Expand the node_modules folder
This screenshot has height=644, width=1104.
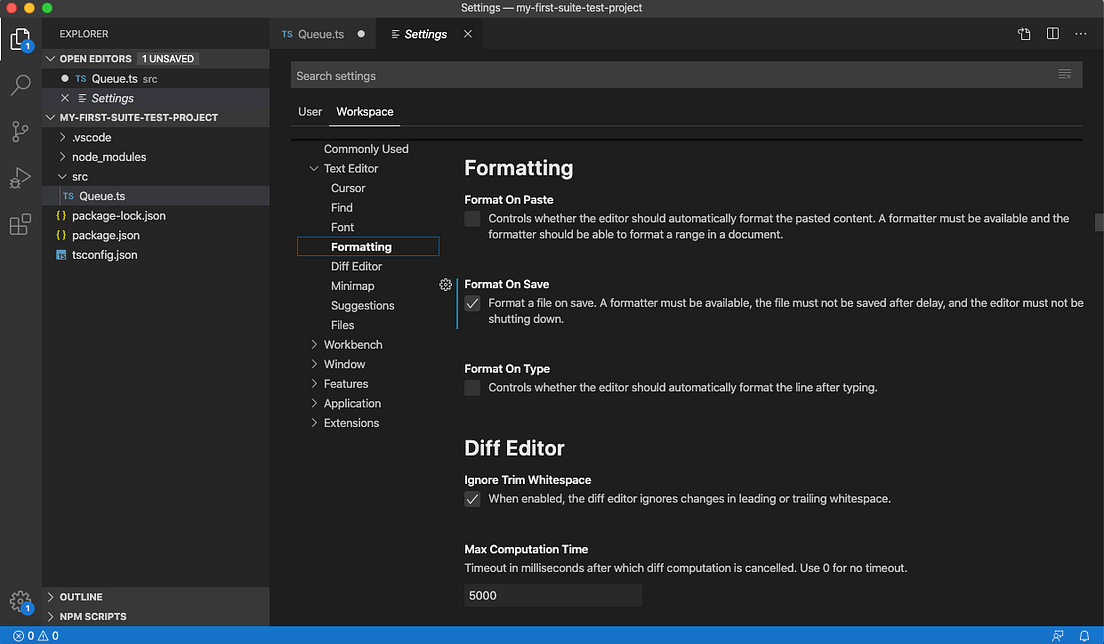click(63, 157)
